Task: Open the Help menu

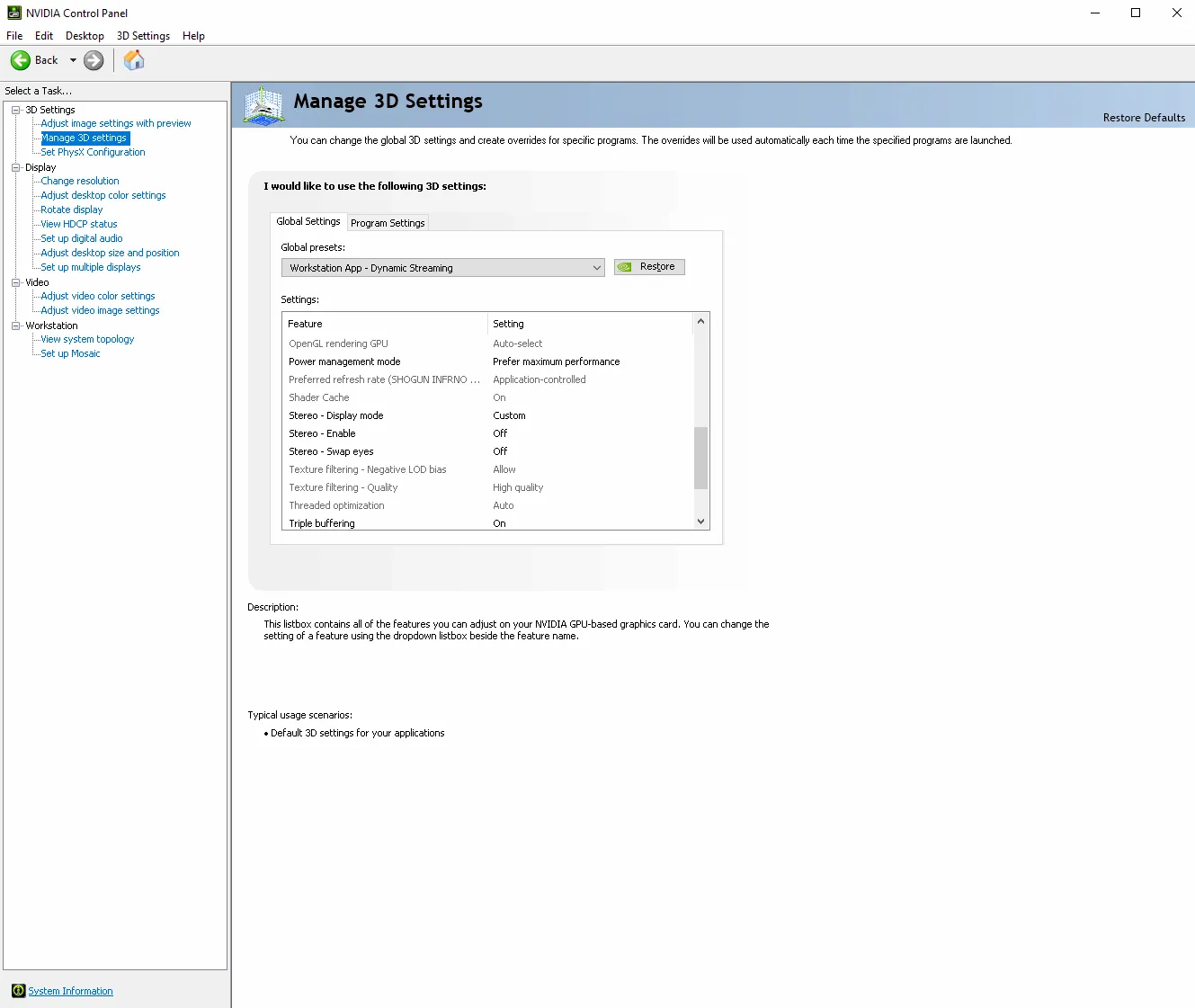Action: [193, 36]
